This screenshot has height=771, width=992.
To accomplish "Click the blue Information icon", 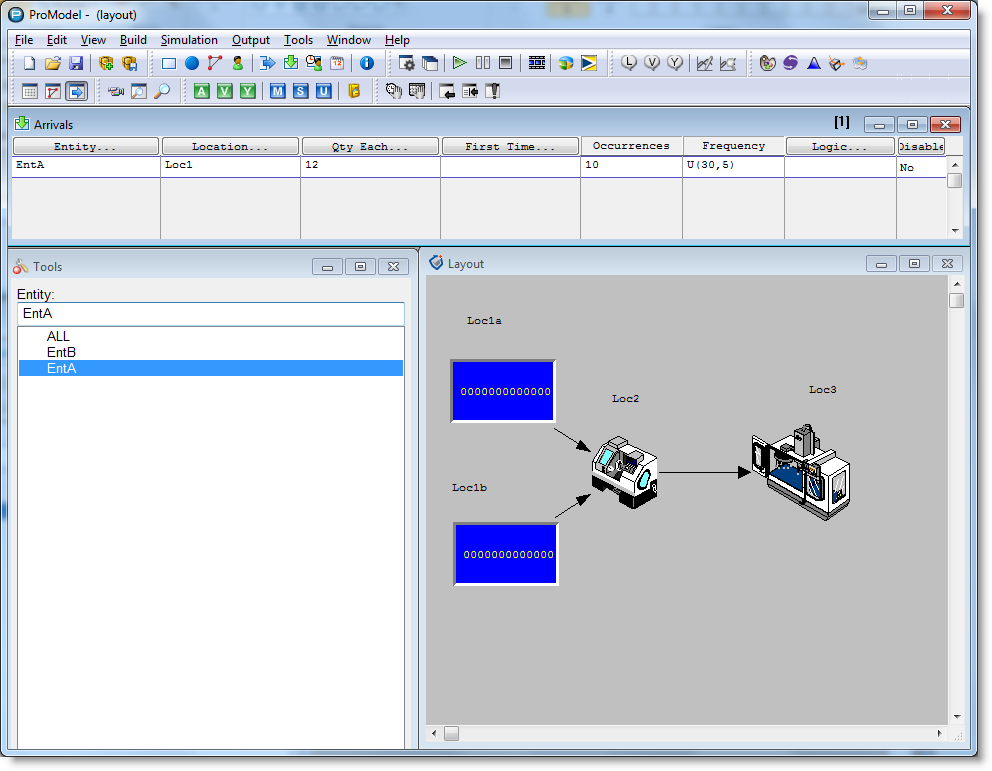I will tap(367, 63).
